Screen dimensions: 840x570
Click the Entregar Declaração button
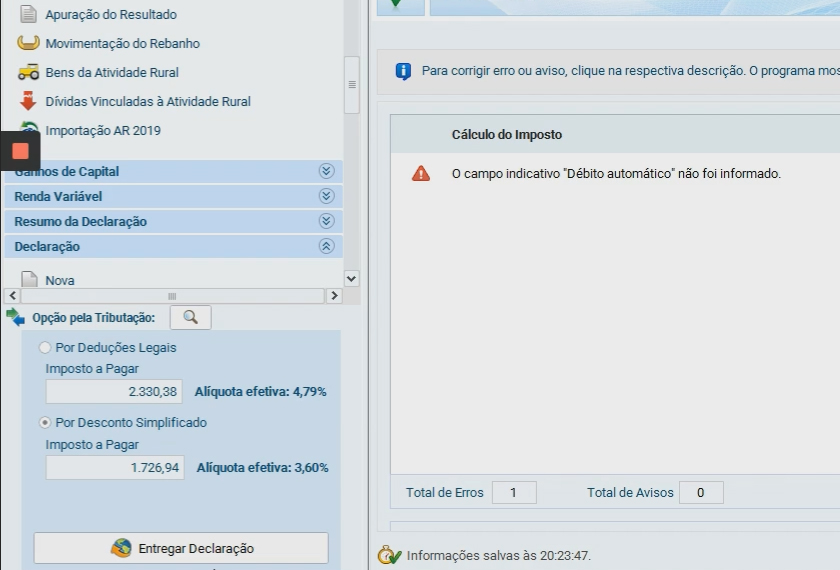pos(181,548)
